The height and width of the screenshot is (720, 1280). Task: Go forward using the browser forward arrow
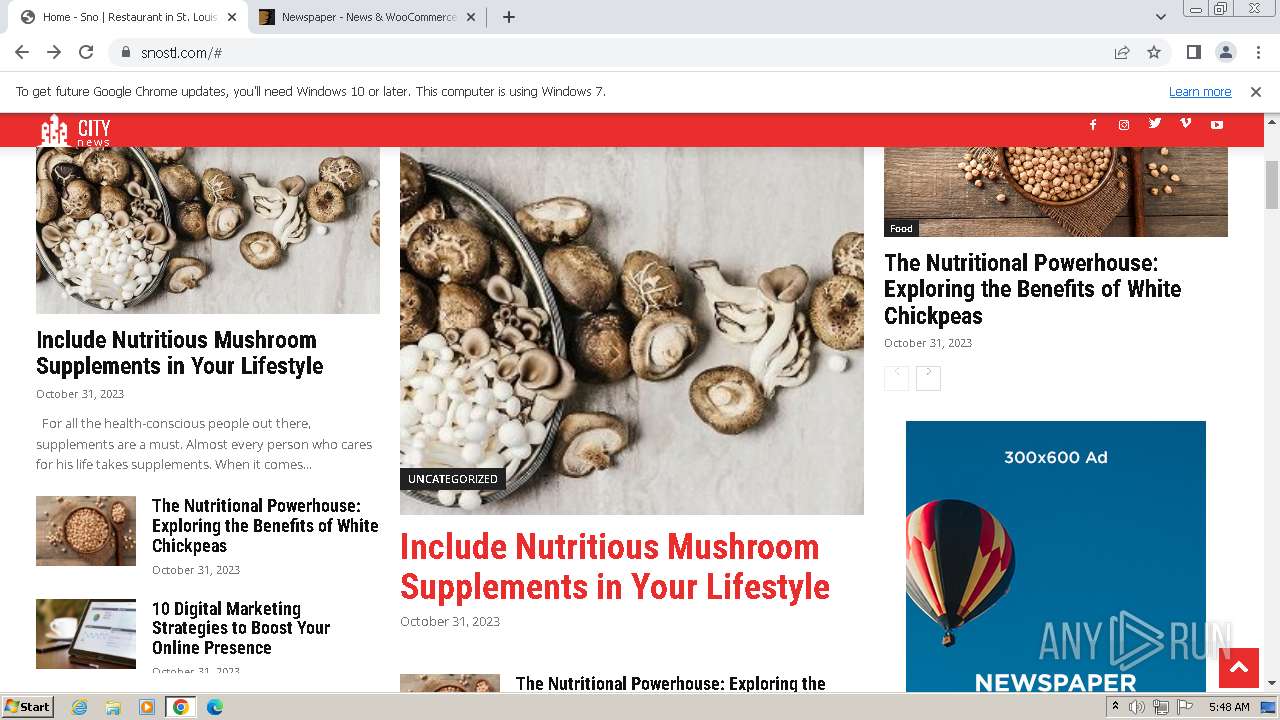(x=54, y=52)
